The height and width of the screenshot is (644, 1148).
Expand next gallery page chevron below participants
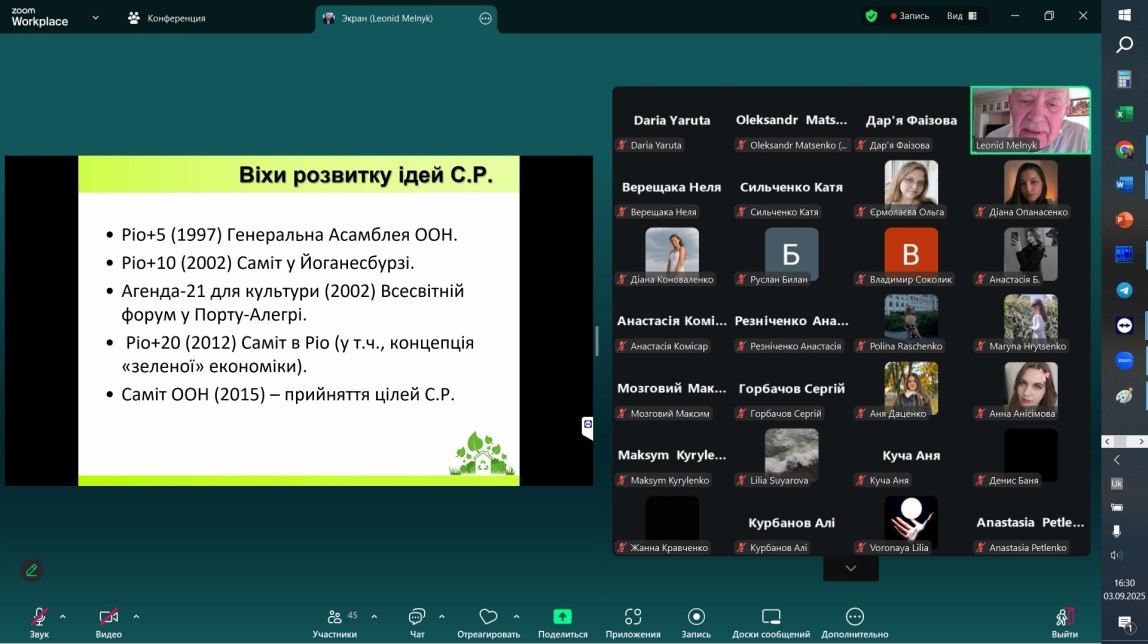click(x=850, y=568)
